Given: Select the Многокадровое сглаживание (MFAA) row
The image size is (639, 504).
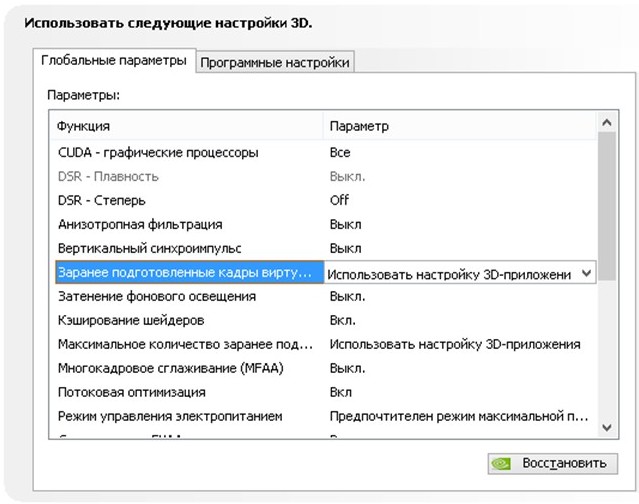Looking at the screenshot, I should coord(324,368).
